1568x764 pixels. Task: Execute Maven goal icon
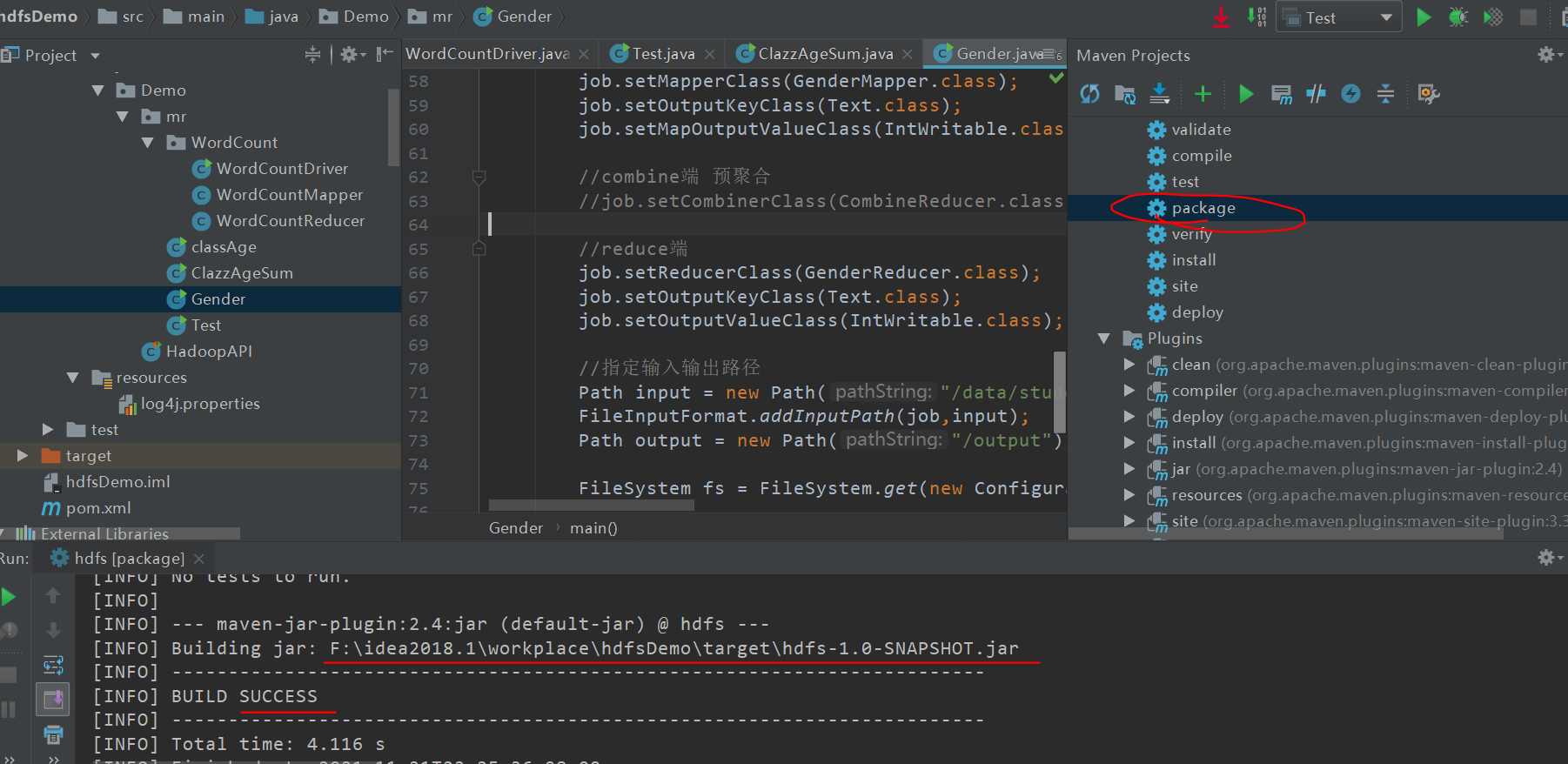point(1281,94)
